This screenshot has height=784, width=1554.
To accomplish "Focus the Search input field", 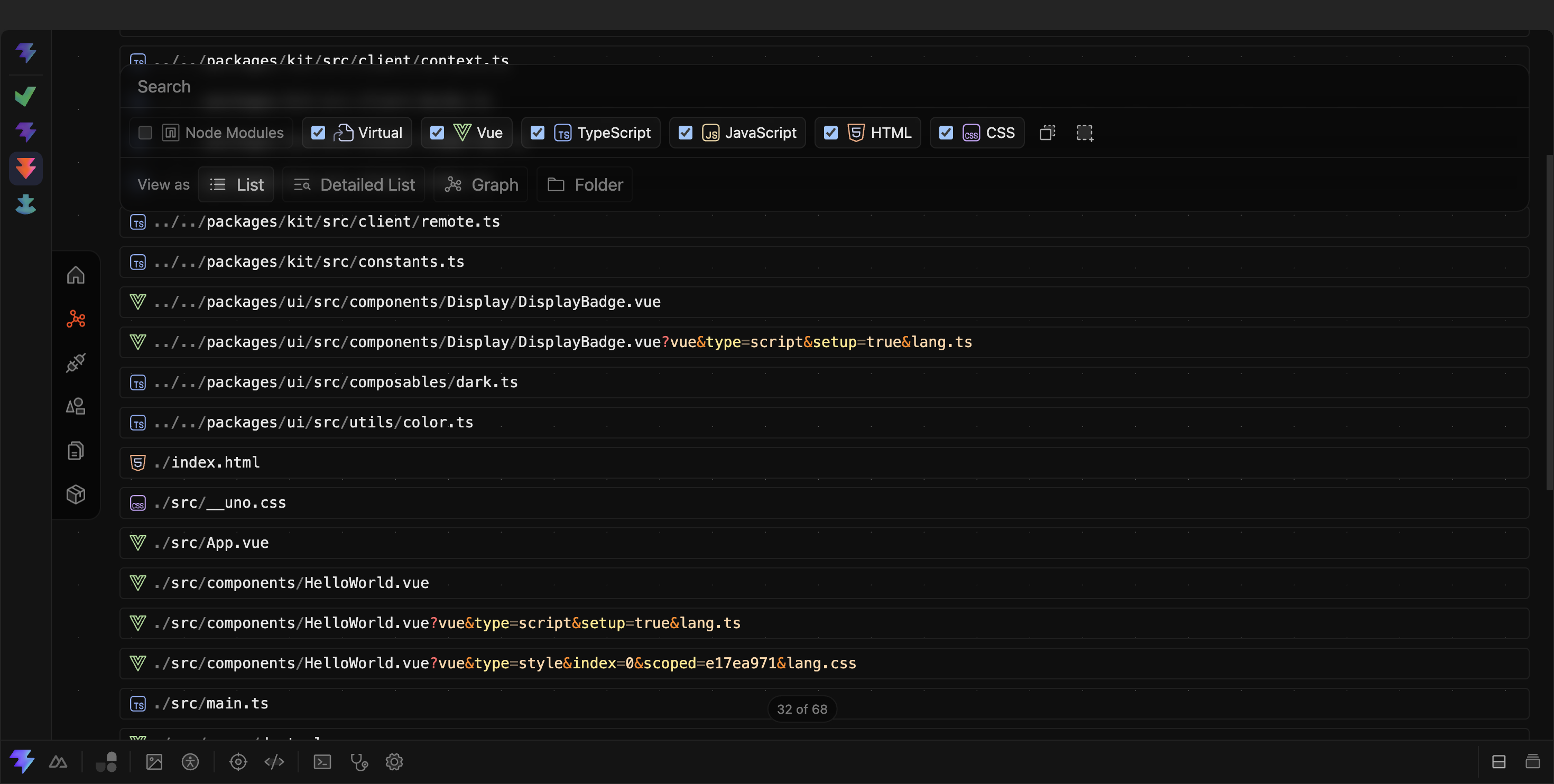I will 824,87.
